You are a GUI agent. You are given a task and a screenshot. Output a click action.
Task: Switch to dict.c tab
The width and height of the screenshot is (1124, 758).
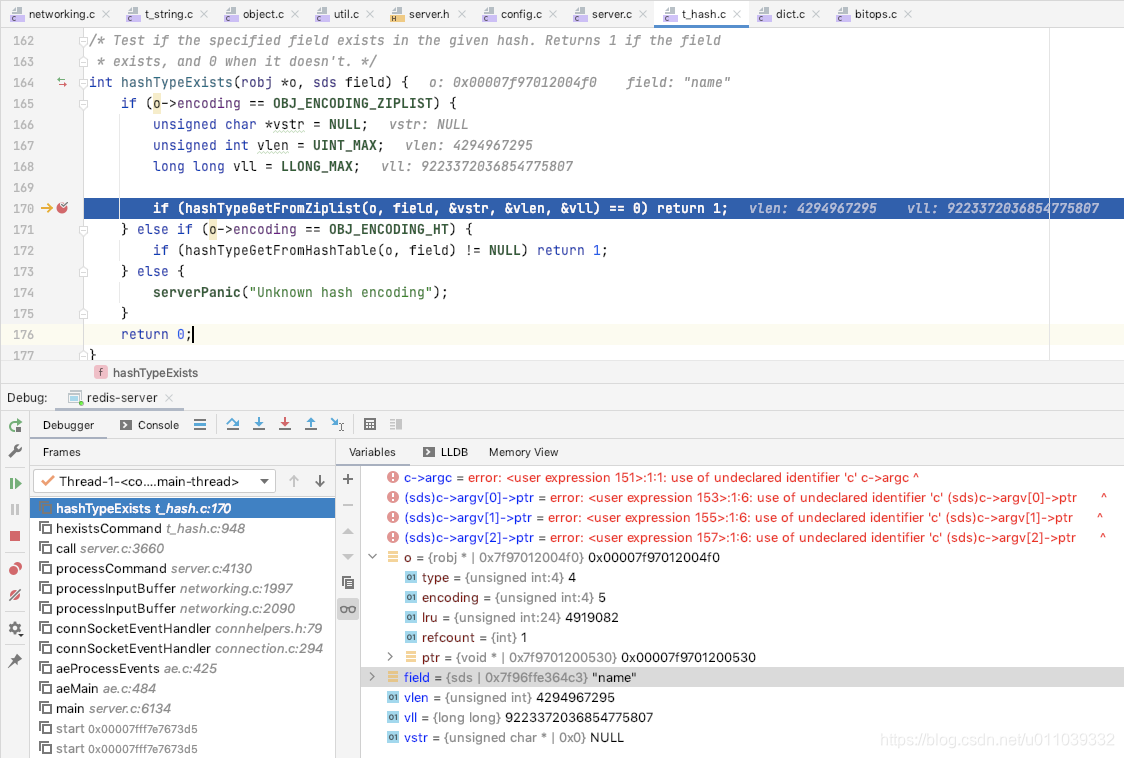coord(790,14)
